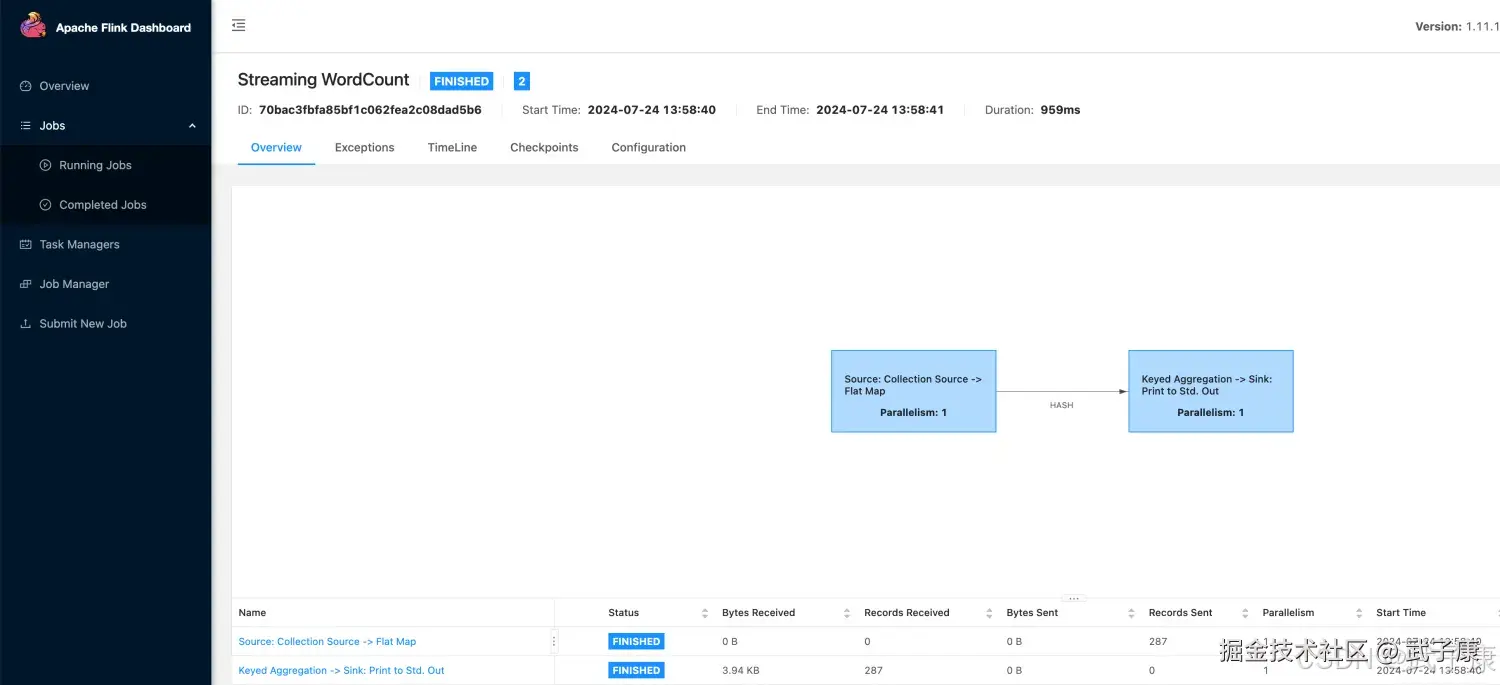Click the HASH edge label

click(x=1061, y=405)
